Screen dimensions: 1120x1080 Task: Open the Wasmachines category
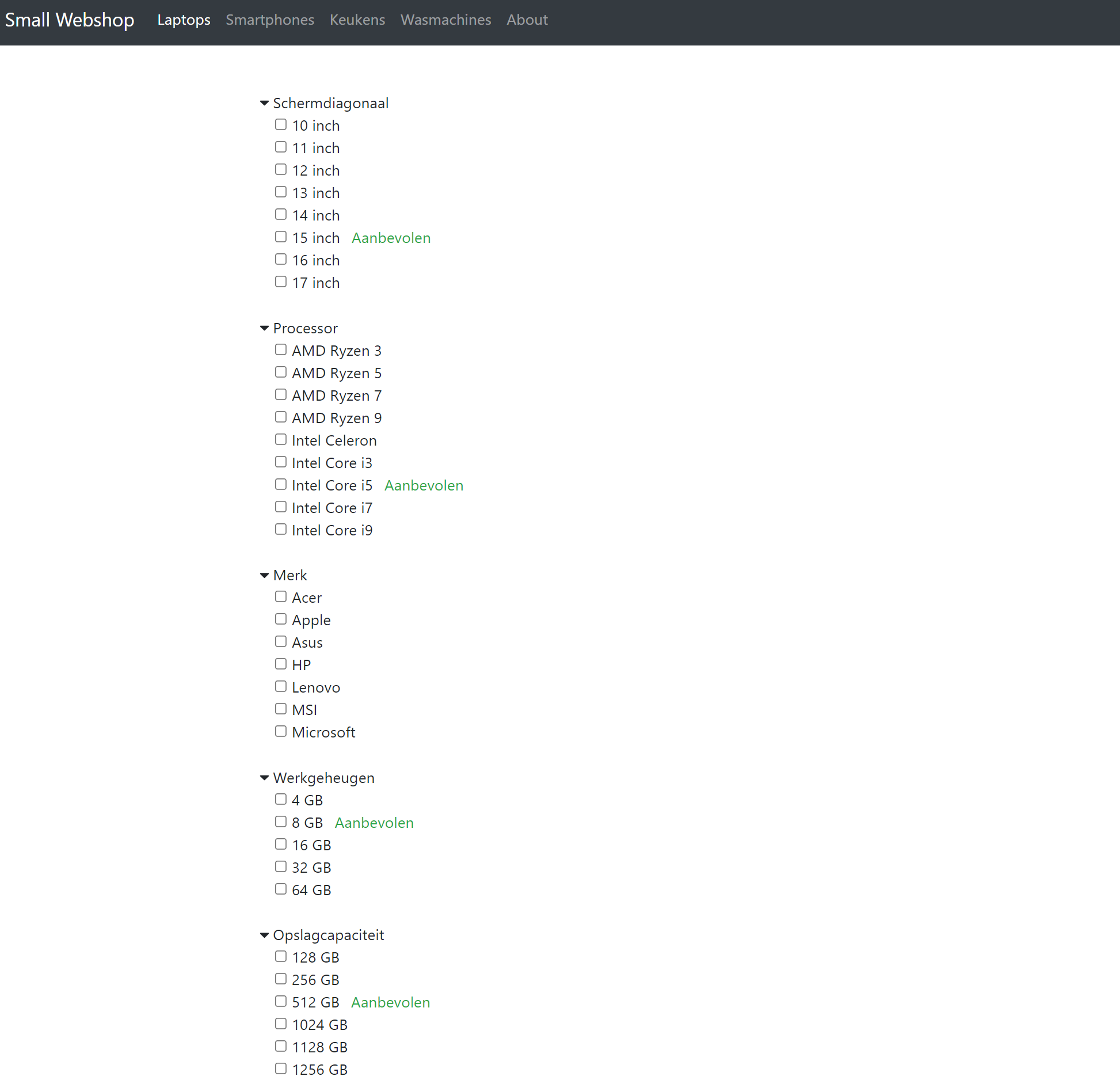(x=446, y=20)
